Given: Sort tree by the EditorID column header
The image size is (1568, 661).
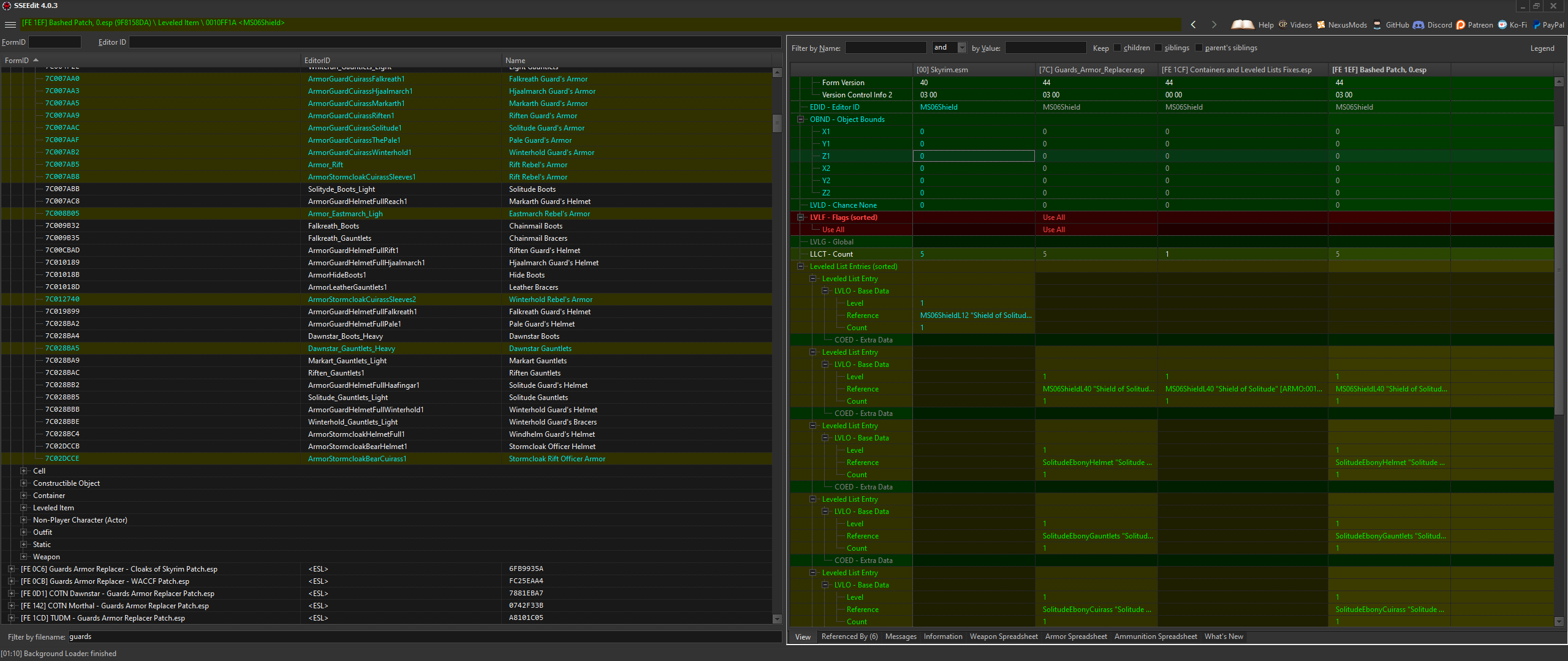Looking at the screenshot, I should coord(401,60).
